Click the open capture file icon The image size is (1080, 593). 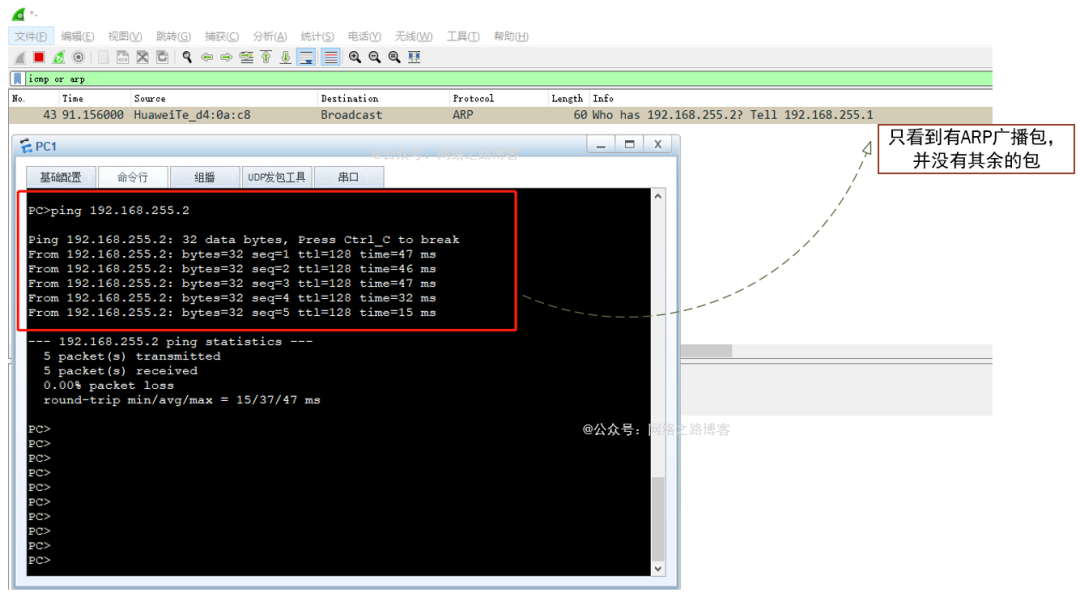[103, 57]
